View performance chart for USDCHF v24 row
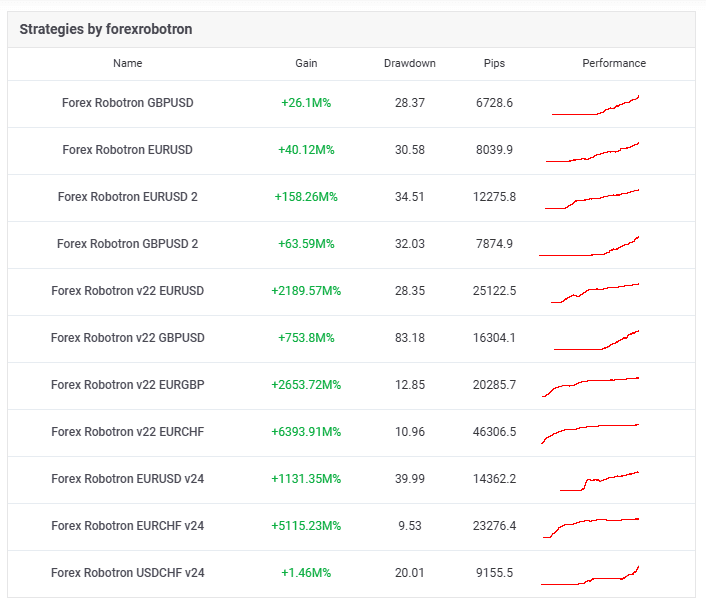Screen dimensions: 706x608 point(590,575)
